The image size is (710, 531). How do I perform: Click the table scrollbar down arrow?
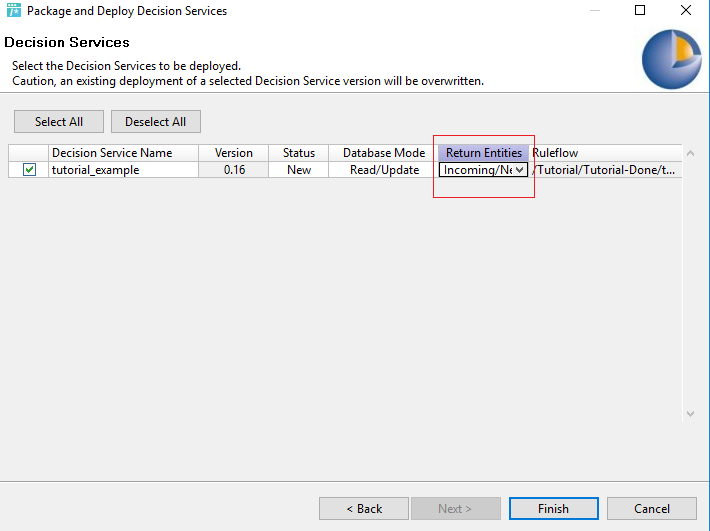pyautogui.click(x=691, y=414)
